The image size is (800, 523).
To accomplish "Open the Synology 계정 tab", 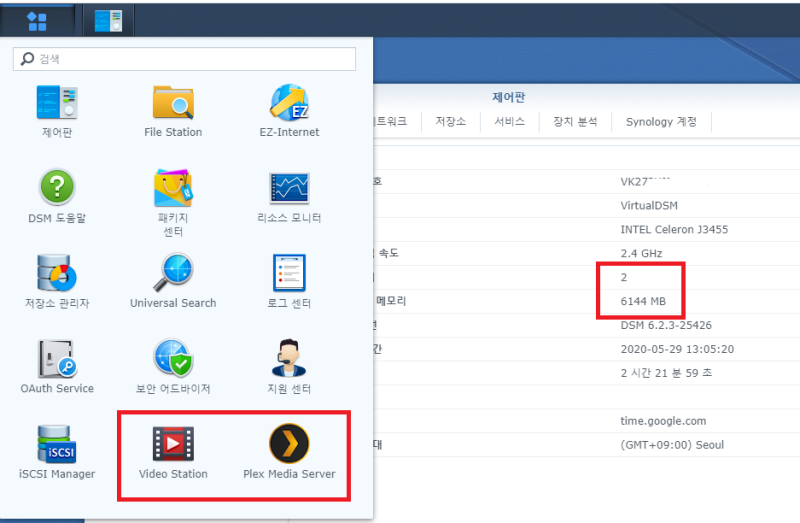I will point(661,121).
